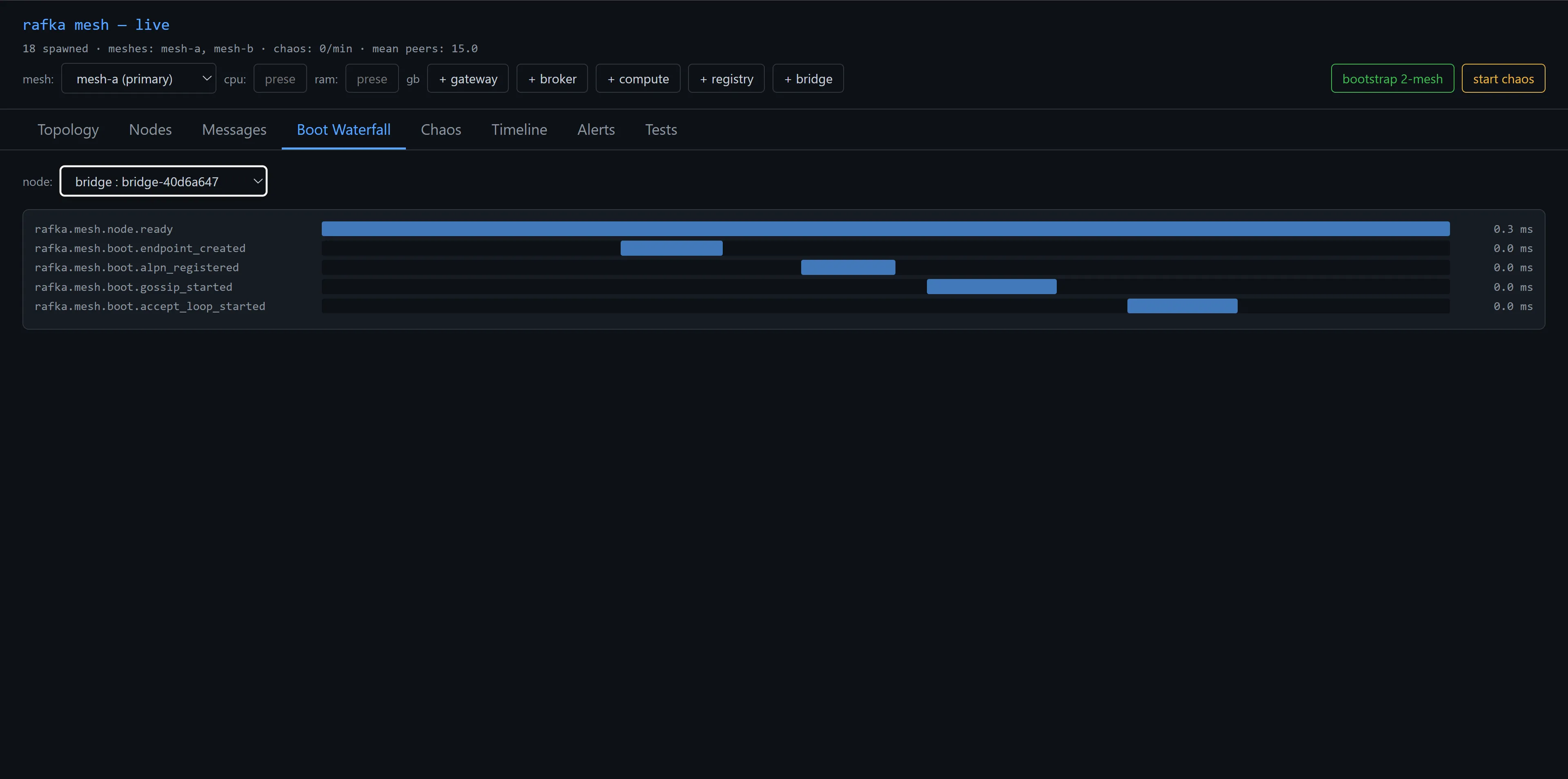Open the Messages tab
The width and height of the screenshot is (1568, 779).
coord(234,130)
